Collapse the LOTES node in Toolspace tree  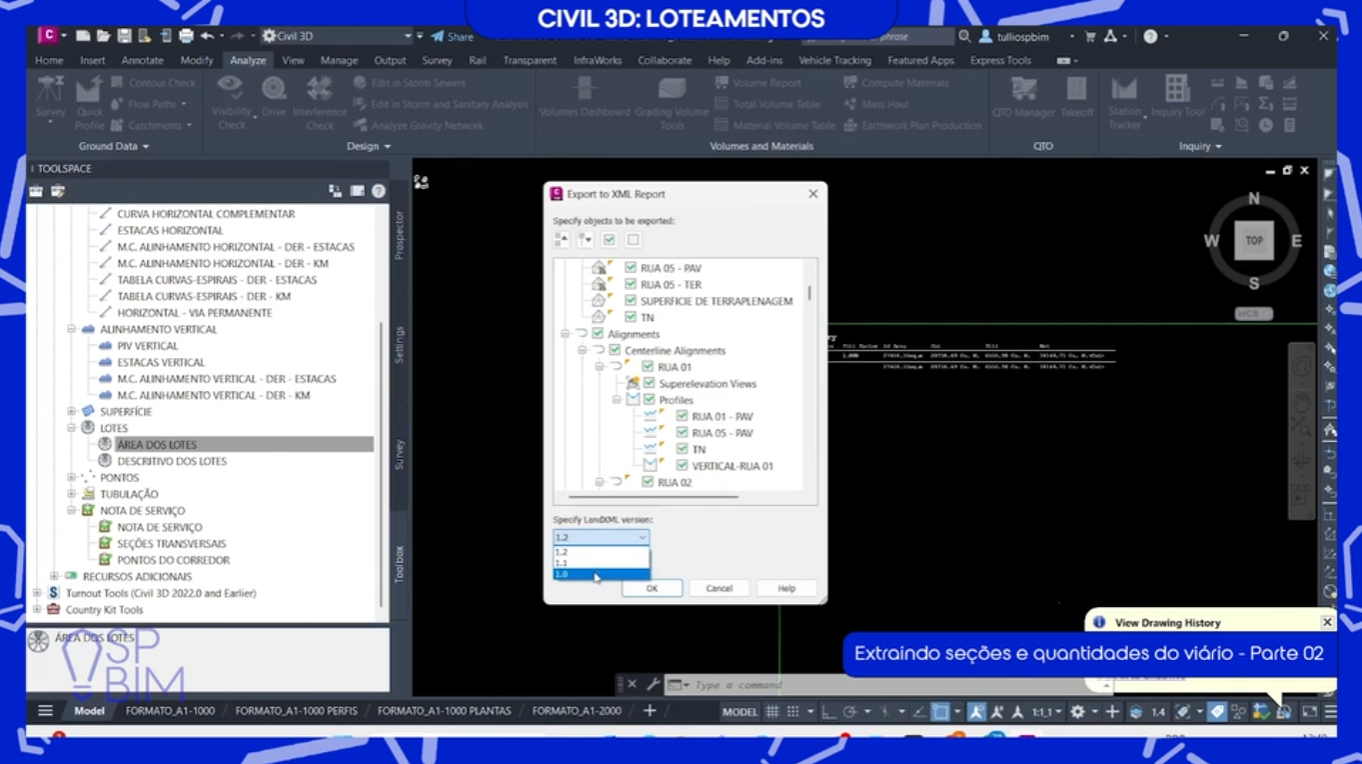coord(72,428)
